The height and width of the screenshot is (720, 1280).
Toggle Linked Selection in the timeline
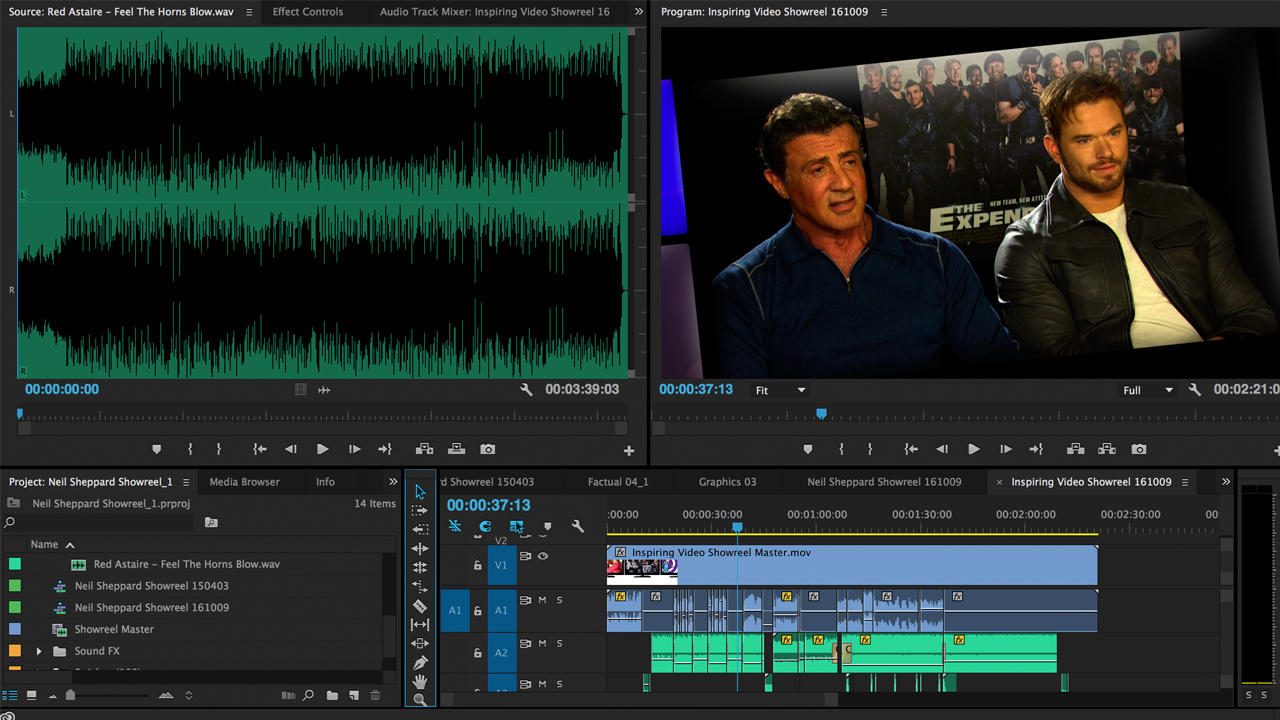click(516, 526)
